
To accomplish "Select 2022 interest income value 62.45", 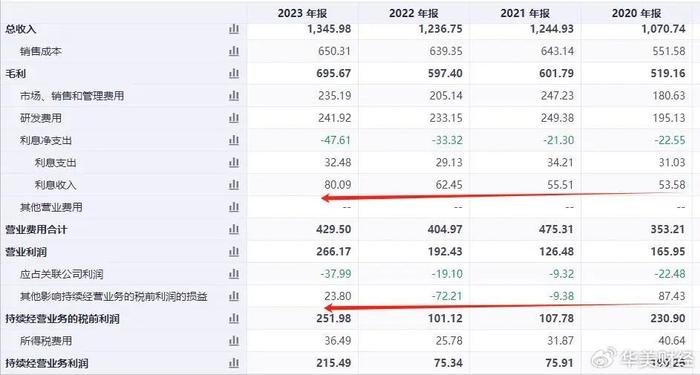I will tap(449, 185).
